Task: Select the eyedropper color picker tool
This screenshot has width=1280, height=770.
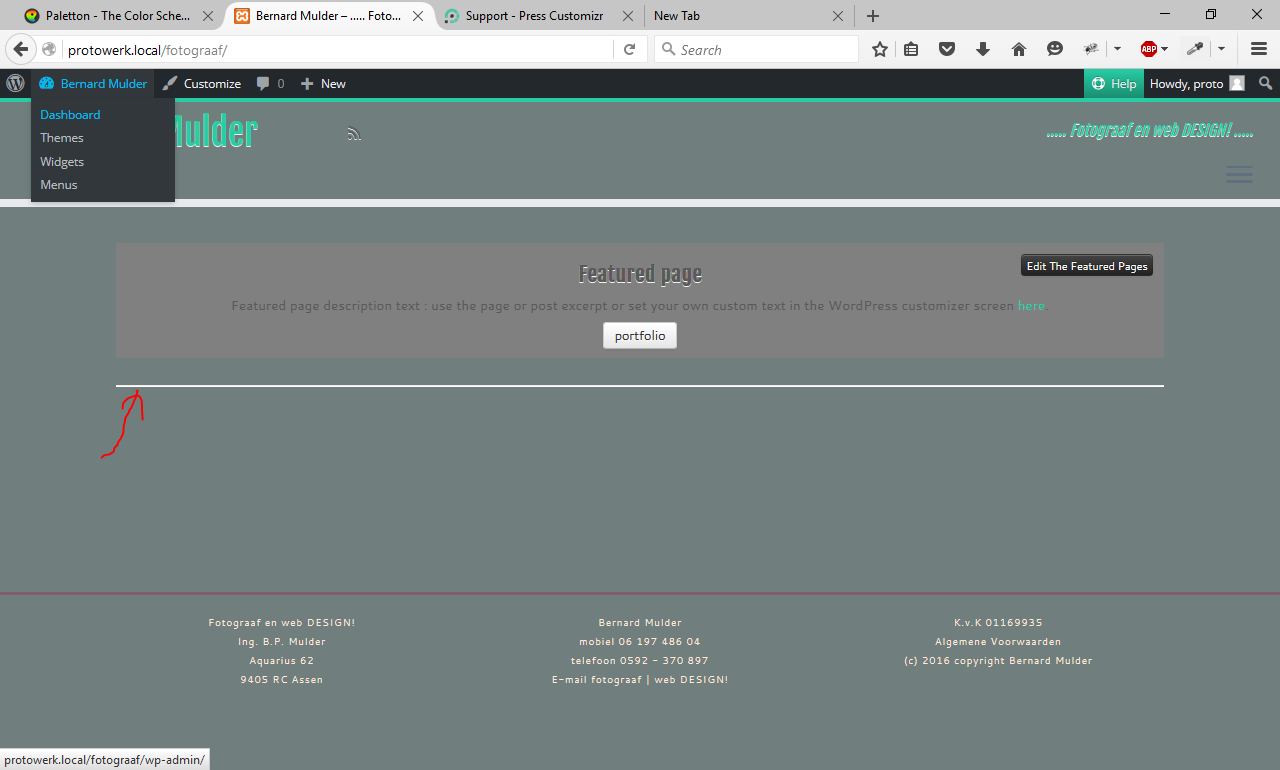Action: pyautogui.click(x=1194, y=49)
